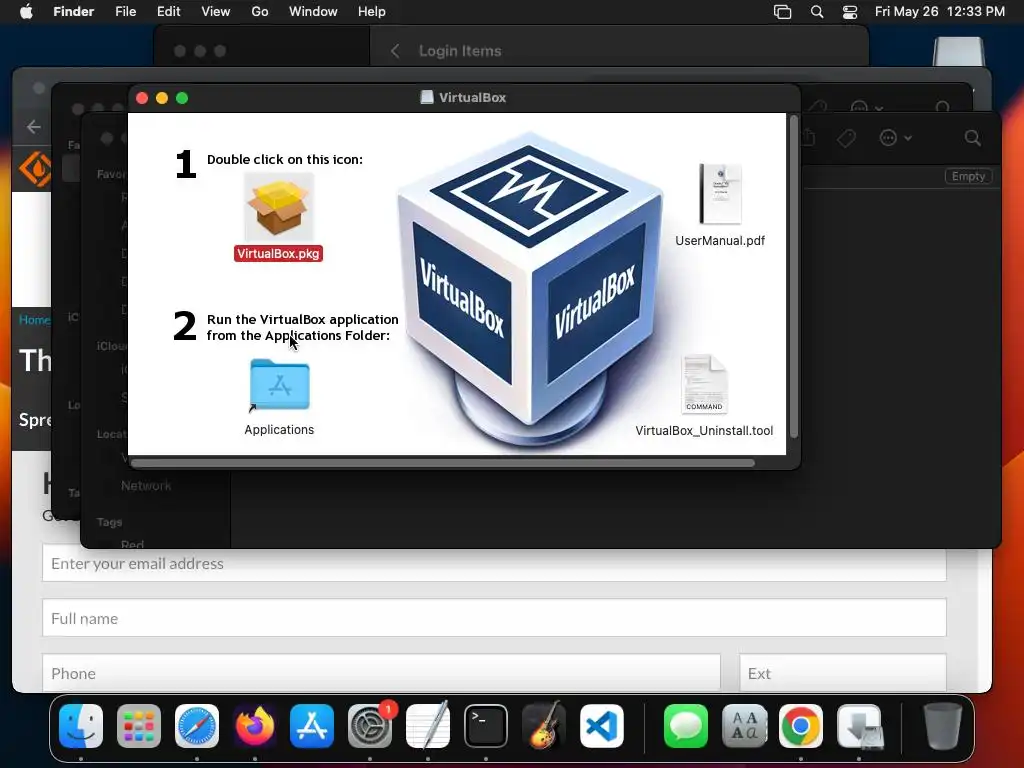Select the VirtualBox.pkg installer icon

(279, 208)
